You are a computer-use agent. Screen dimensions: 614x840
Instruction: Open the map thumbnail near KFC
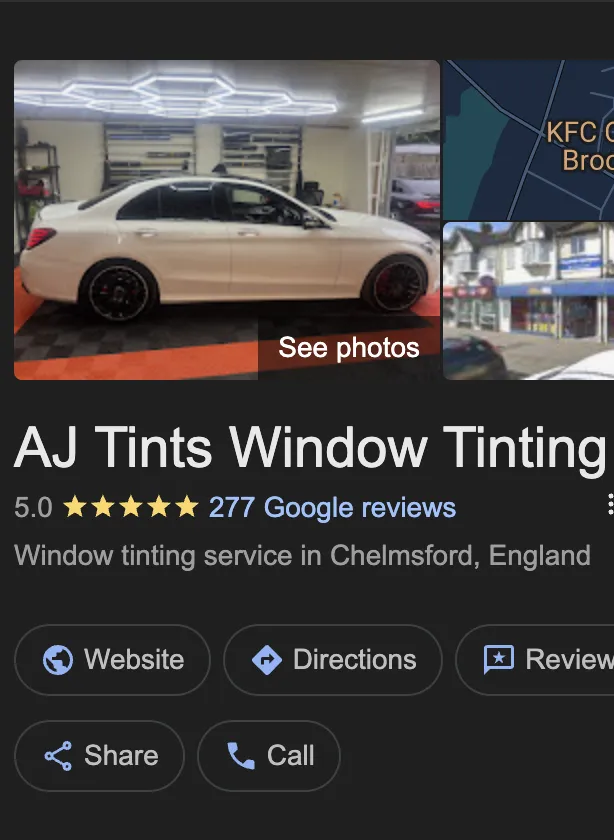(529, 140)
